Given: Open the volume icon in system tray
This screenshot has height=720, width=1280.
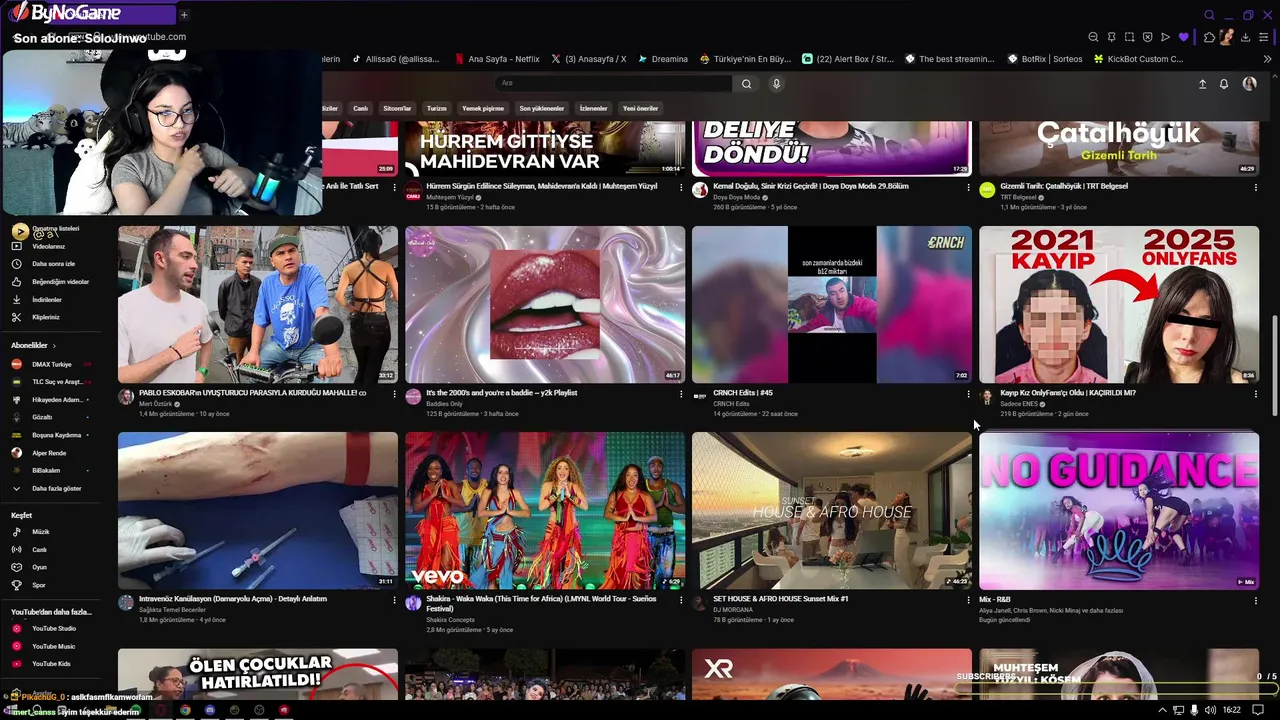Looking at the screenshot, I should click(1211, 710).
